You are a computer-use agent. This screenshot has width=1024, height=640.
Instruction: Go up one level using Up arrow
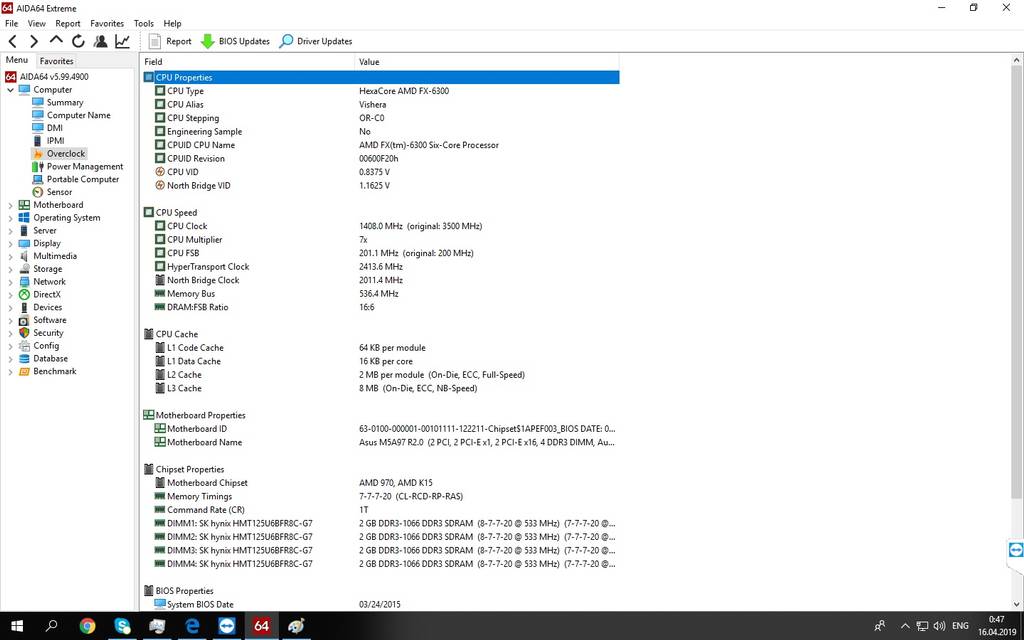pyautogui.click(x=56, y=40)
